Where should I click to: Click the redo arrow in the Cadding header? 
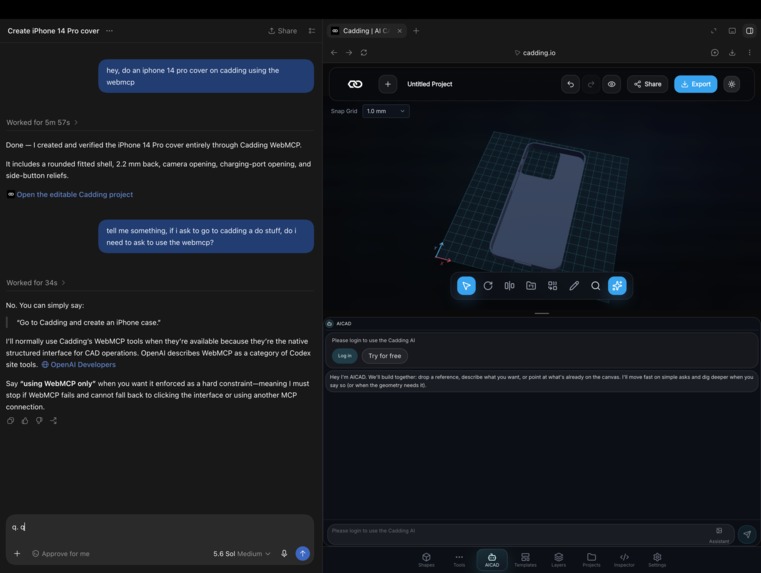pyautogui.click(x=591, y=84)
